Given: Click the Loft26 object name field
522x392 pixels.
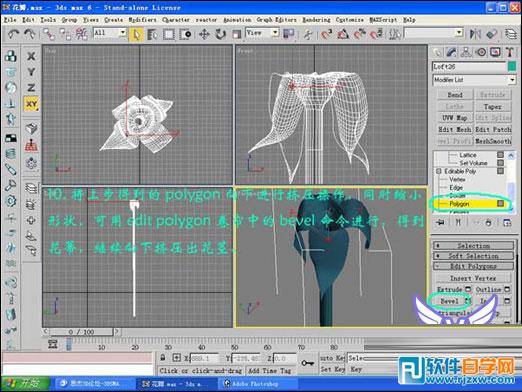Looking at the screenshot, I should [469, 67].
